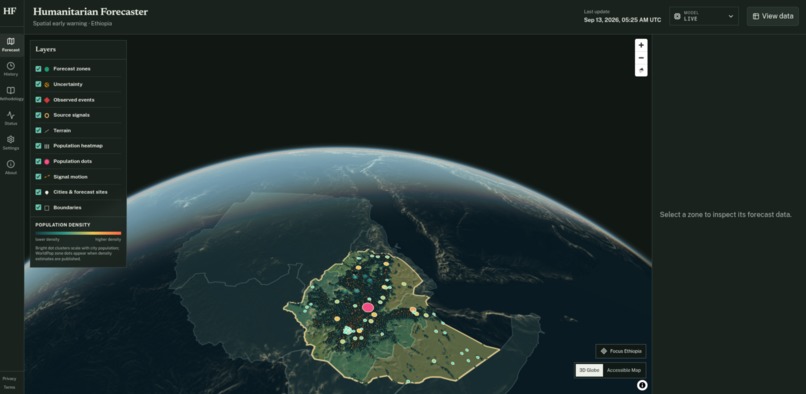Open the History sidebar section
Screen dimensions: 806x394
(x=11, y=69)
